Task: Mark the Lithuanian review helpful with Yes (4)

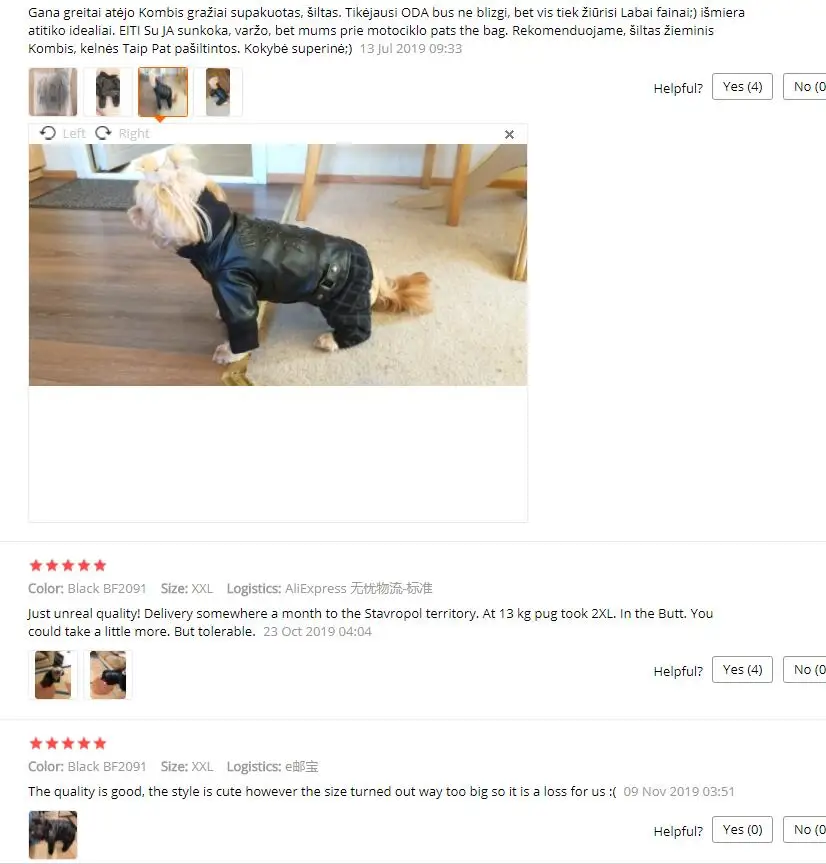Action: [x=742, y=87]
